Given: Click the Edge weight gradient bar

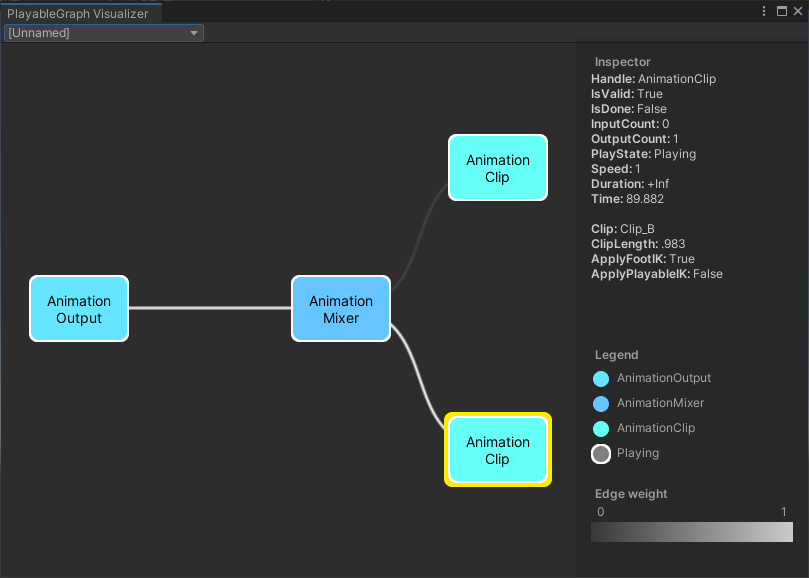Looking at the screenshot, I should click(691, 532).
